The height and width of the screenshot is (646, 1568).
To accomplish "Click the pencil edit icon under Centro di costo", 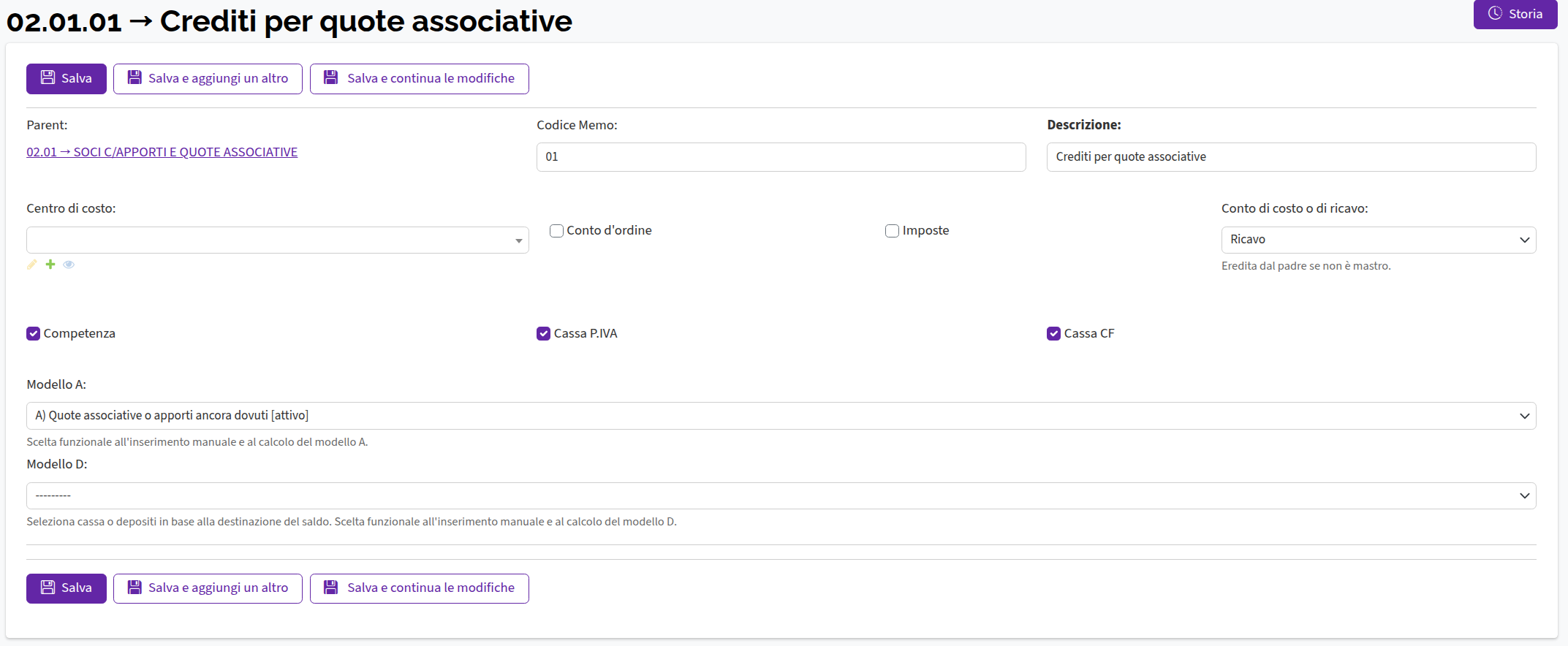I will [x=31, y=265].
